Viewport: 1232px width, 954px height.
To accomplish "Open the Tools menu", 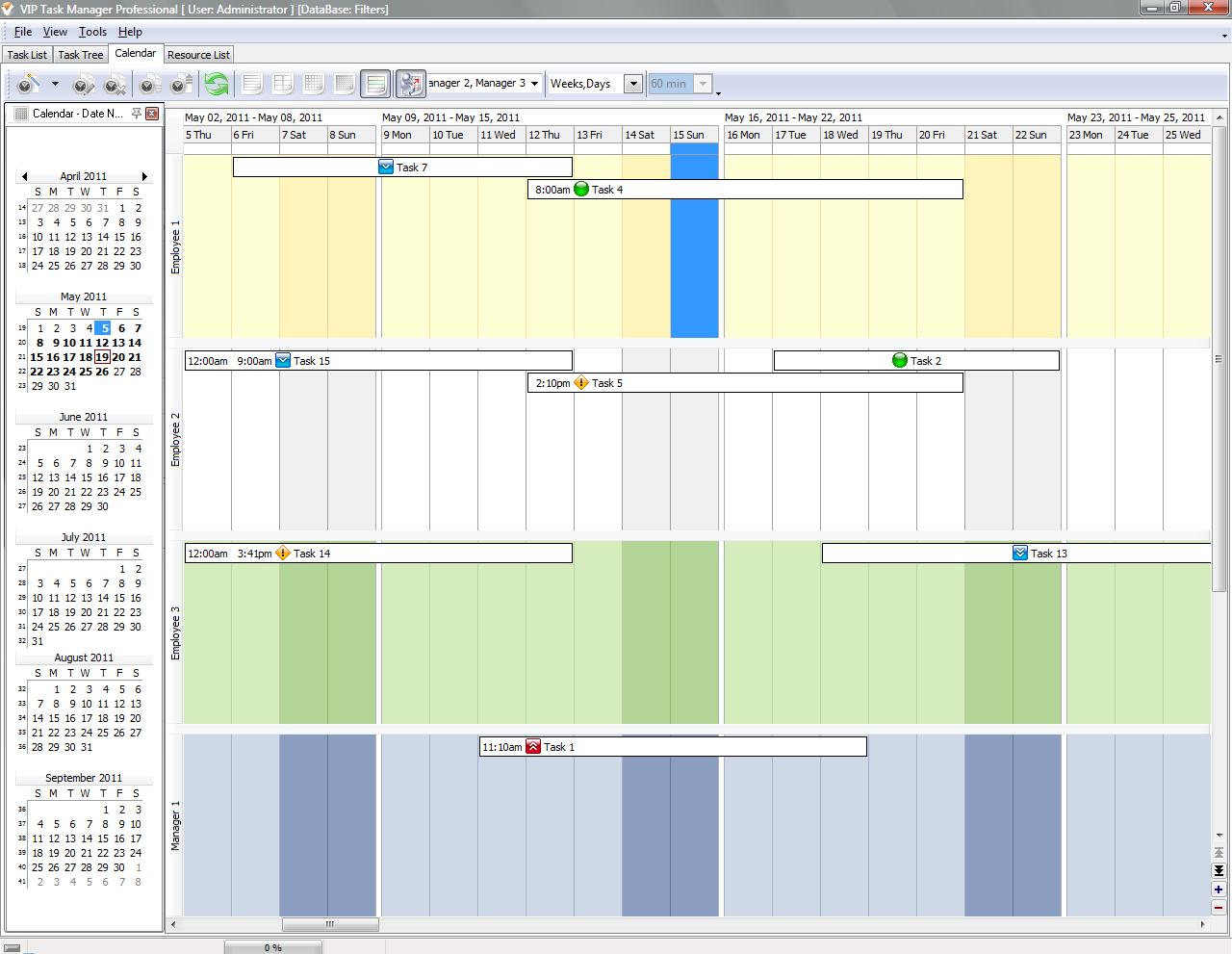I will [92, 32].
